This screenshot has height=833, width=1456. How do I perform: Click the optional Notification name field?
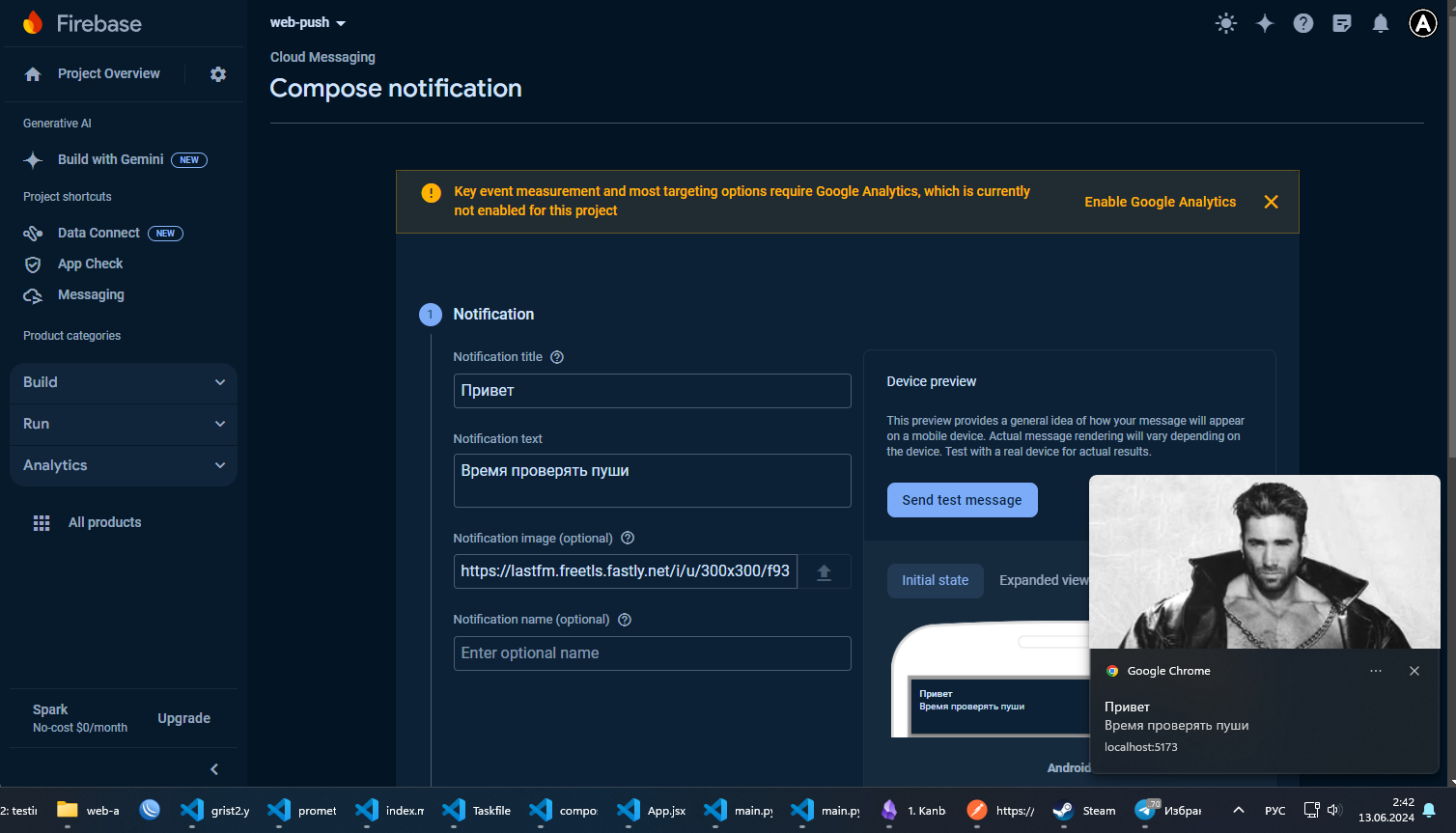[x=652, y=653]
